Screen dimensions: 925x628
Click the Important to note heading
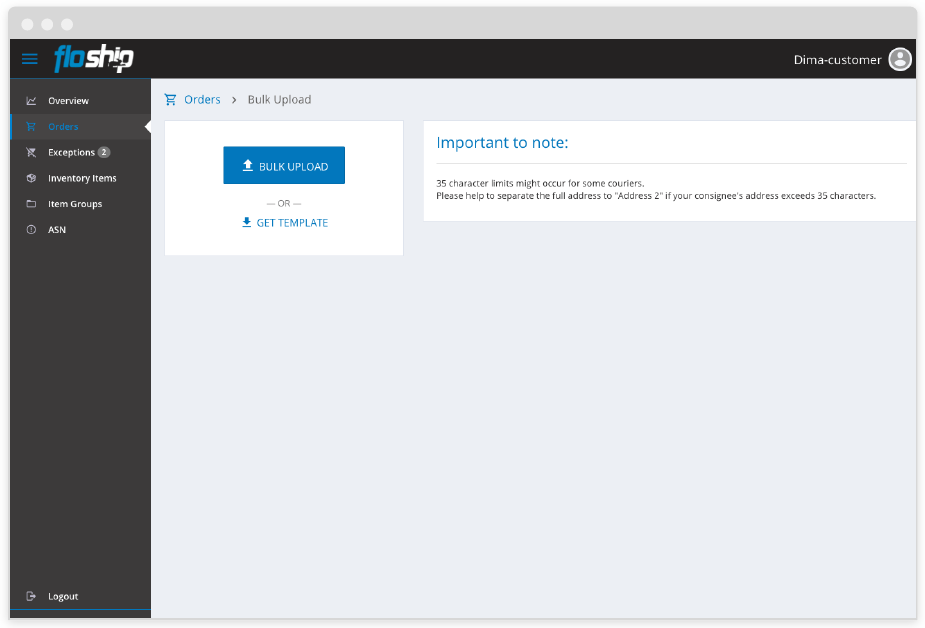(502, 143)
